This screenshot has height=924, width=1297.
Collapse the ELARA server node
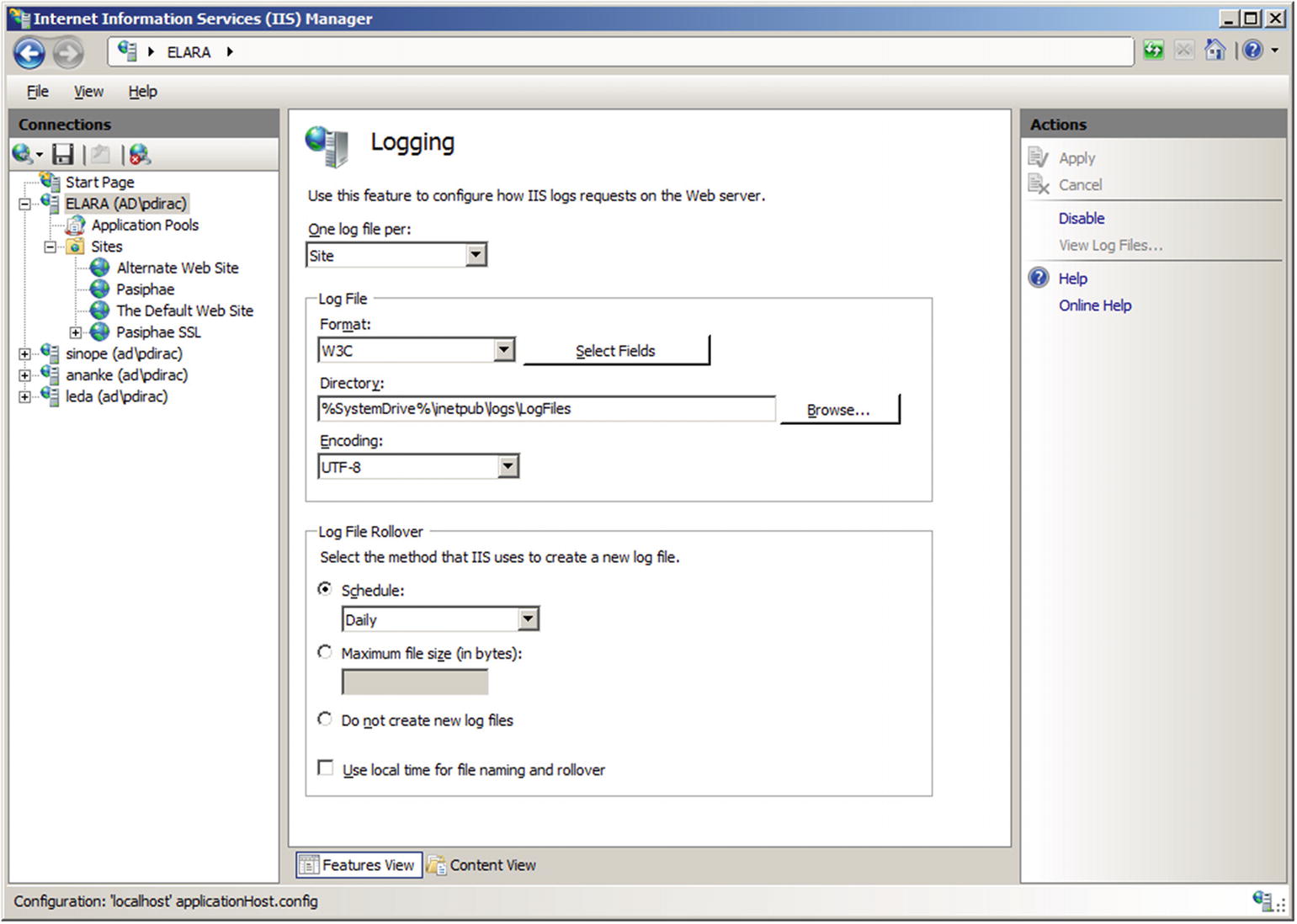click(24, 204)
